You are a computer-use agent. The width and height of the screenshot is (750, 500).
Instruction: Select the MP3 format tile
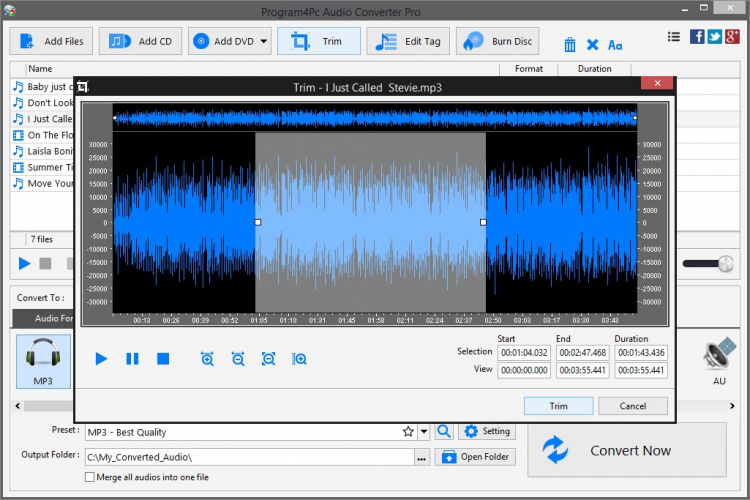[43, 360]
